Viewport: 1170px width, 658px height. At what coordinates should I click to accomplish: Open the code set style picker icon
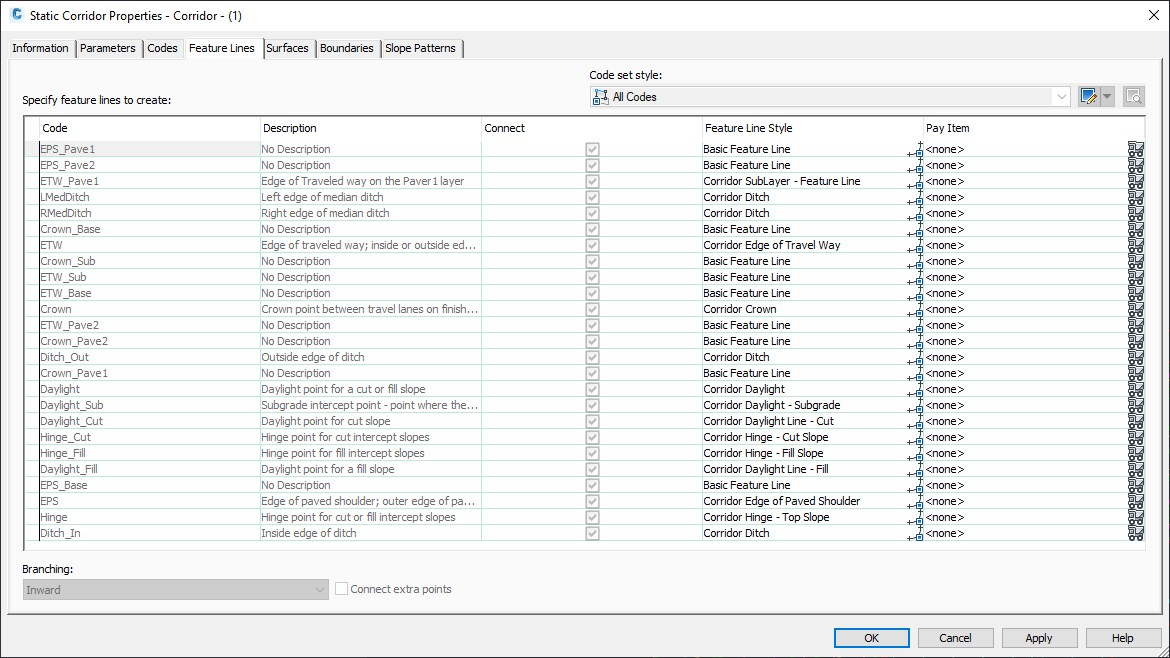(1134, 96)
